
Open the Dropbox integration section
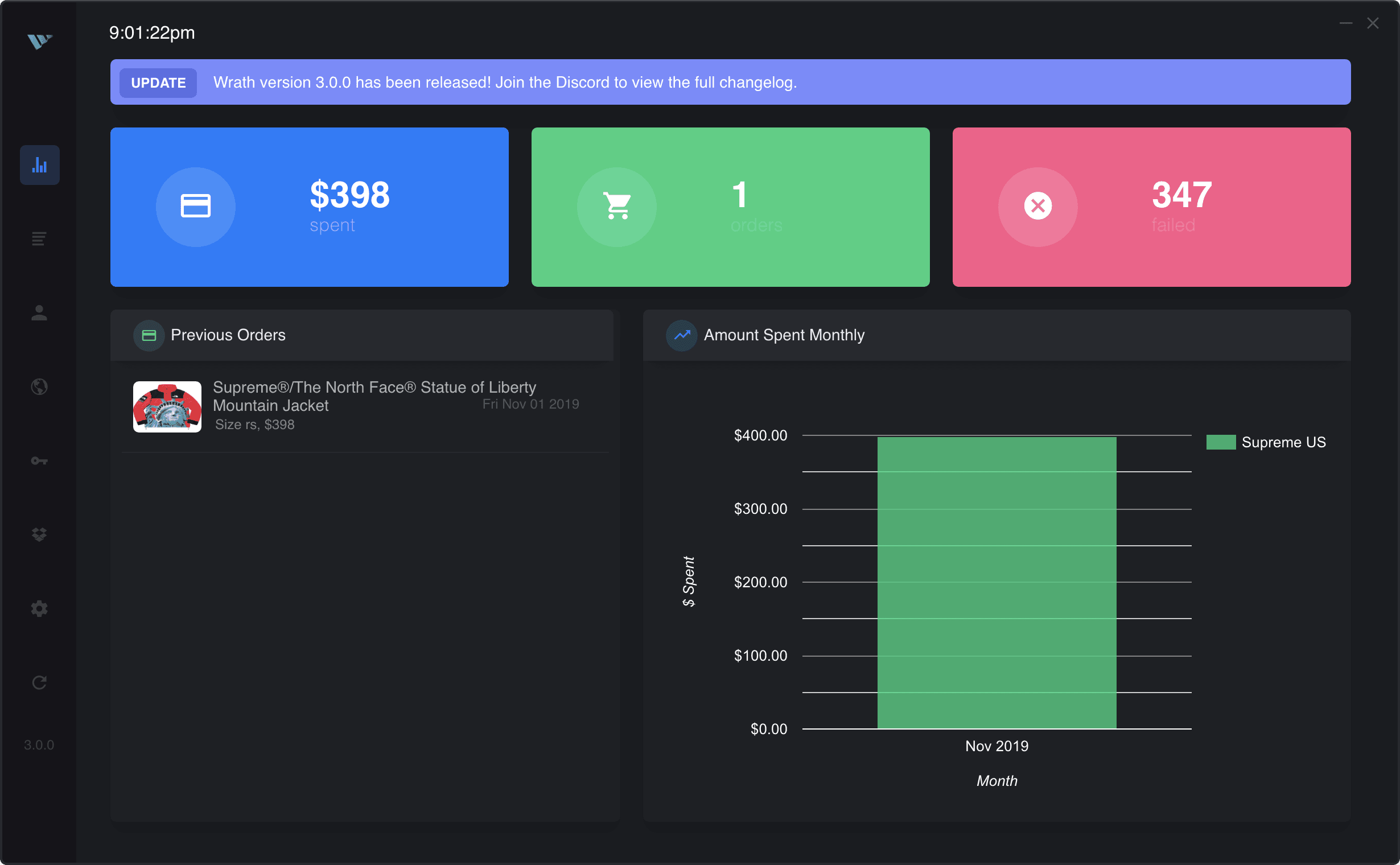[x=39, y=534]
